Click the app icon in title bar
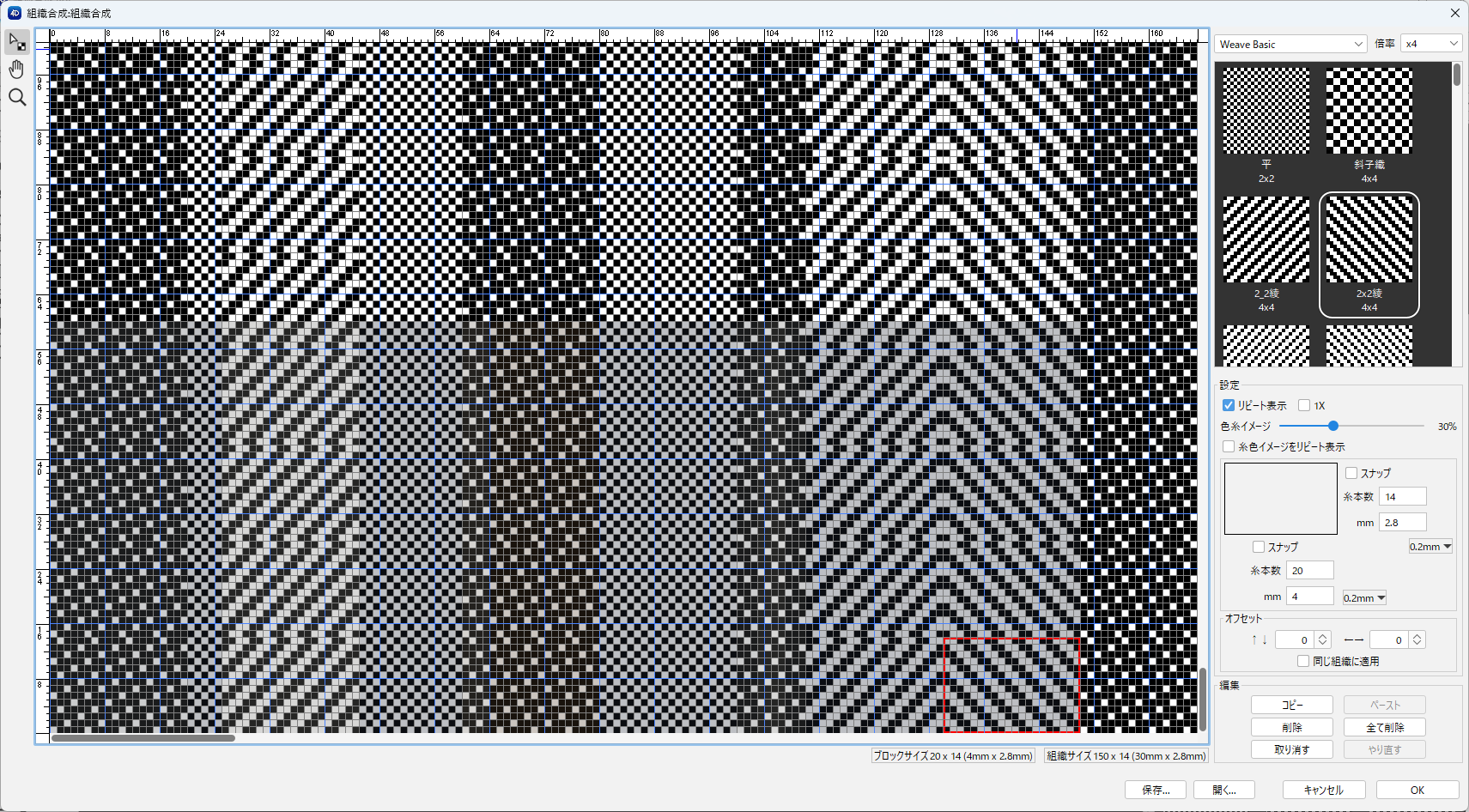 (x=15, y=13)
